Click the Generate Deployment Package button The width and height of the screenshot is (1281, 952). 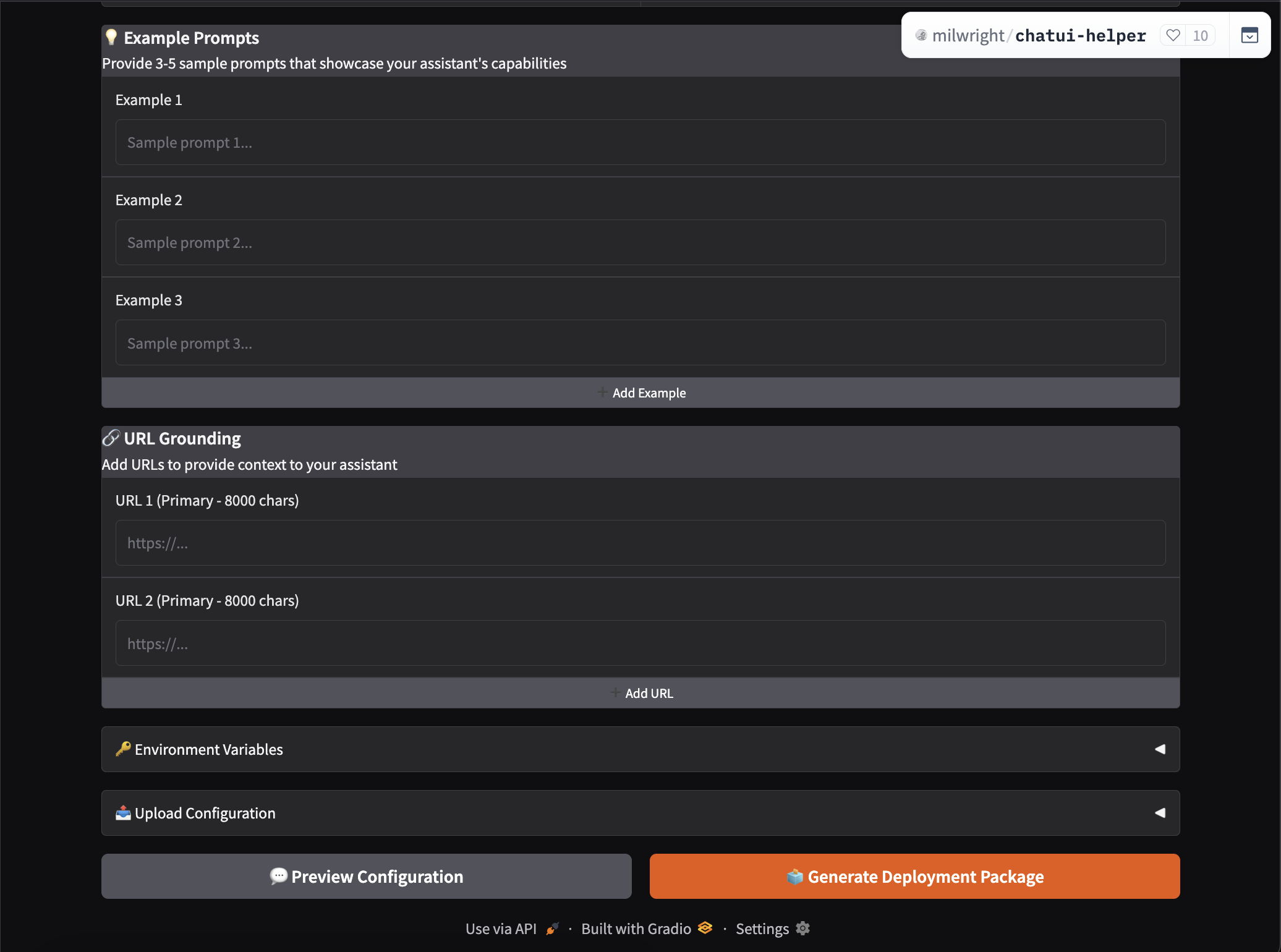915,876
